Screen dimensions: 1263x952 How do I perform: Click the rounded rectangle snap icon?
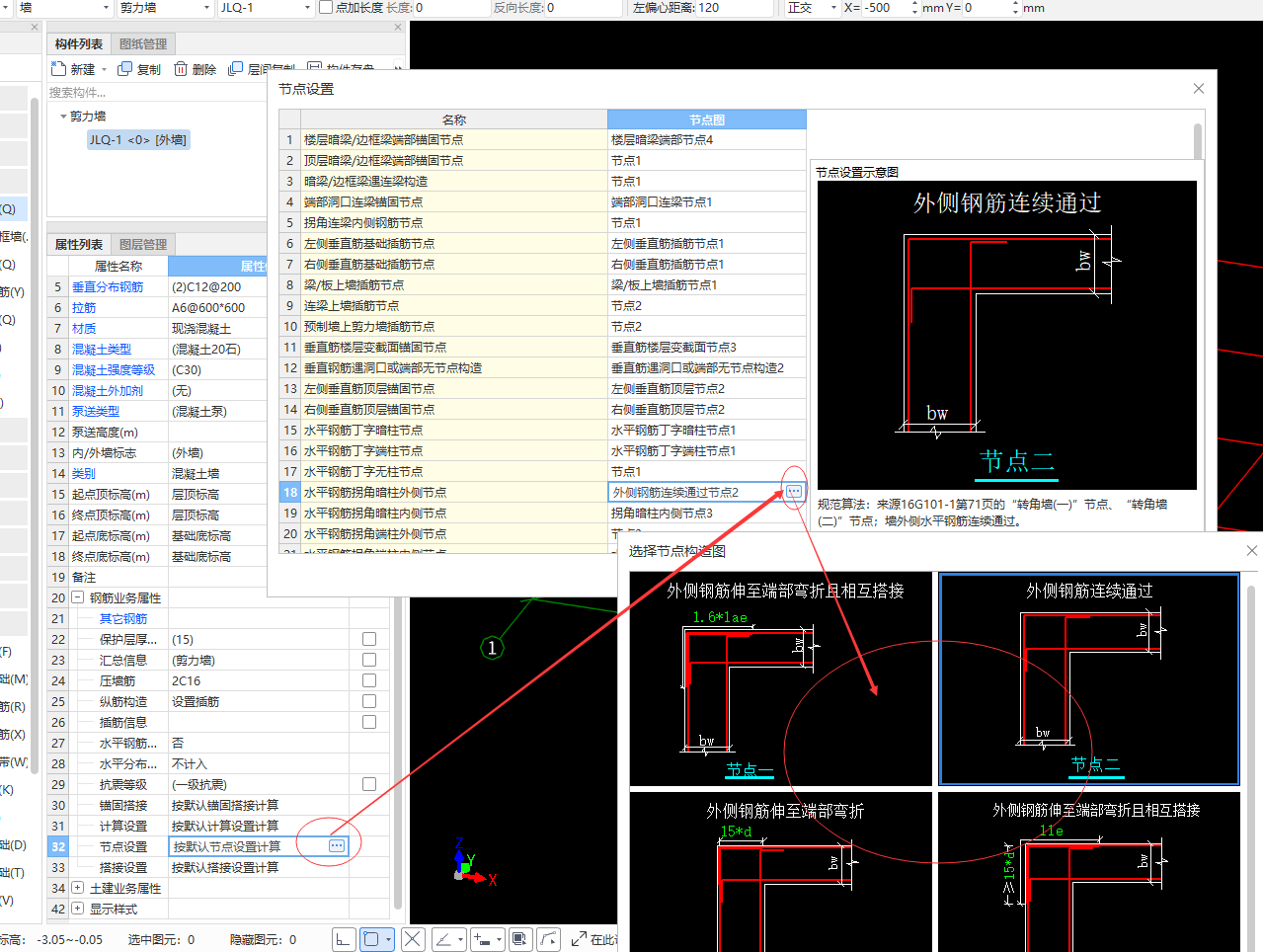point(371,939)
